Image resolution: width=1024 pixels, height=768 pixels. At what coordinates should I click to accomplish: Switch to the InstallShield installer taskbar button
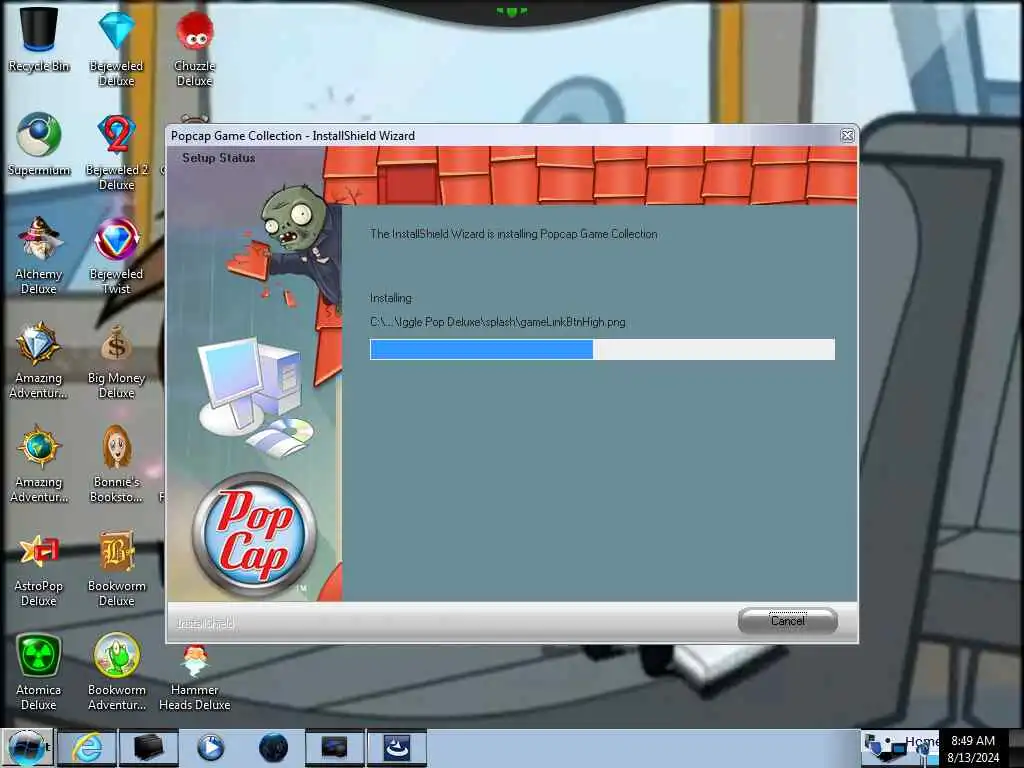pyautogui.click(x=396, y=748)
